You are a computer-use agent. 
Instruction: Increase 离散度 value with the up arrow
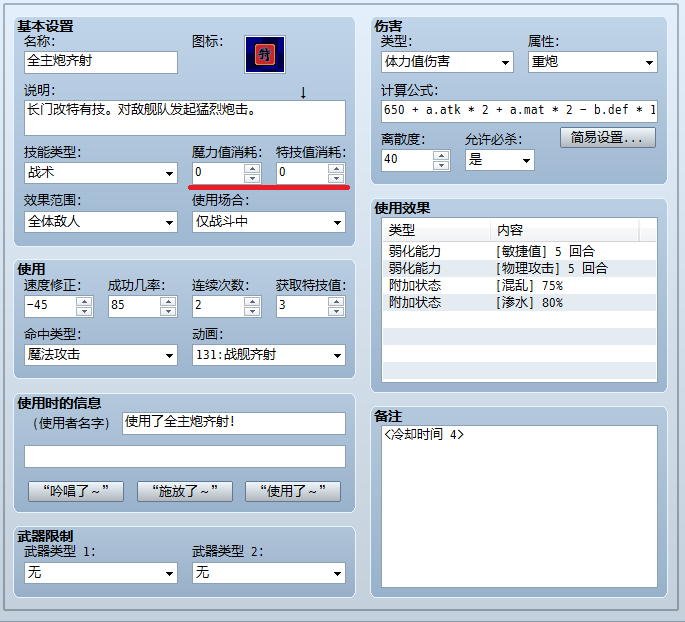point(441,156)
